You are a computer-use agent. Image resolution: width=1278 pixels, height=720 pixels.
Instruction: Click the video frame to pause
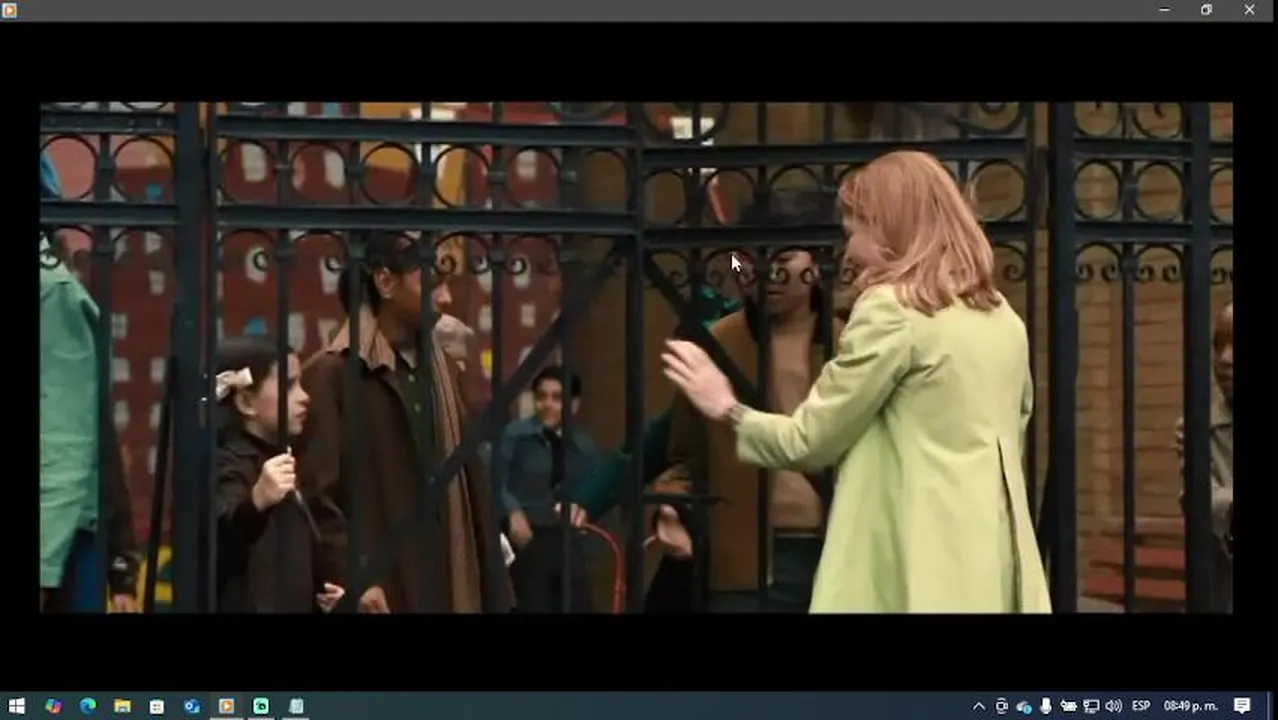point(636,357)
